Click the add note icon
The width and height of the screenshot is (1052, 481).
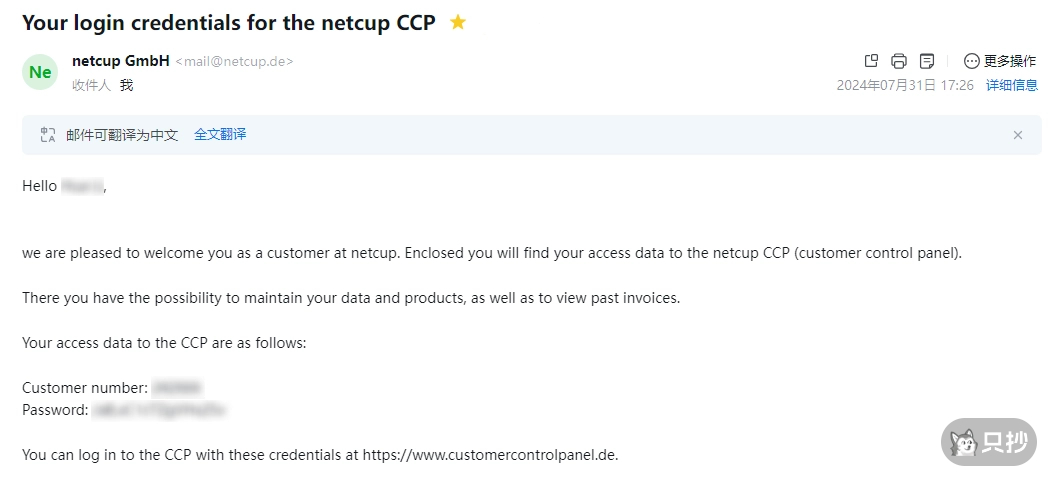pos(927,60)
